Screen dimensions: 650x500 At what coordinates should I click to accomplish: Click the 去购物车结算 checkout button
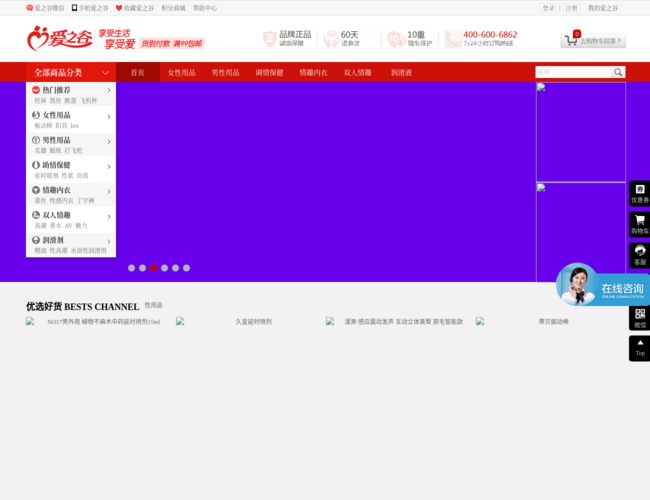(593, 41)
